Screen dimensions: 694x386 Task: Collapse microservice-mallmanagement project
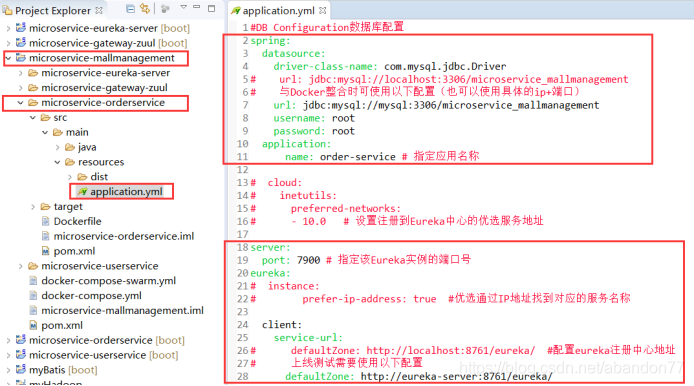8,58
